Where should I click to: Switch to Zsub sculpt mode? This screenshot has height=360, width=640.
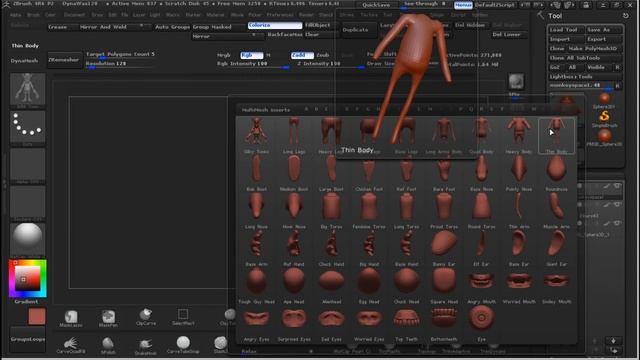pos(322,55)
